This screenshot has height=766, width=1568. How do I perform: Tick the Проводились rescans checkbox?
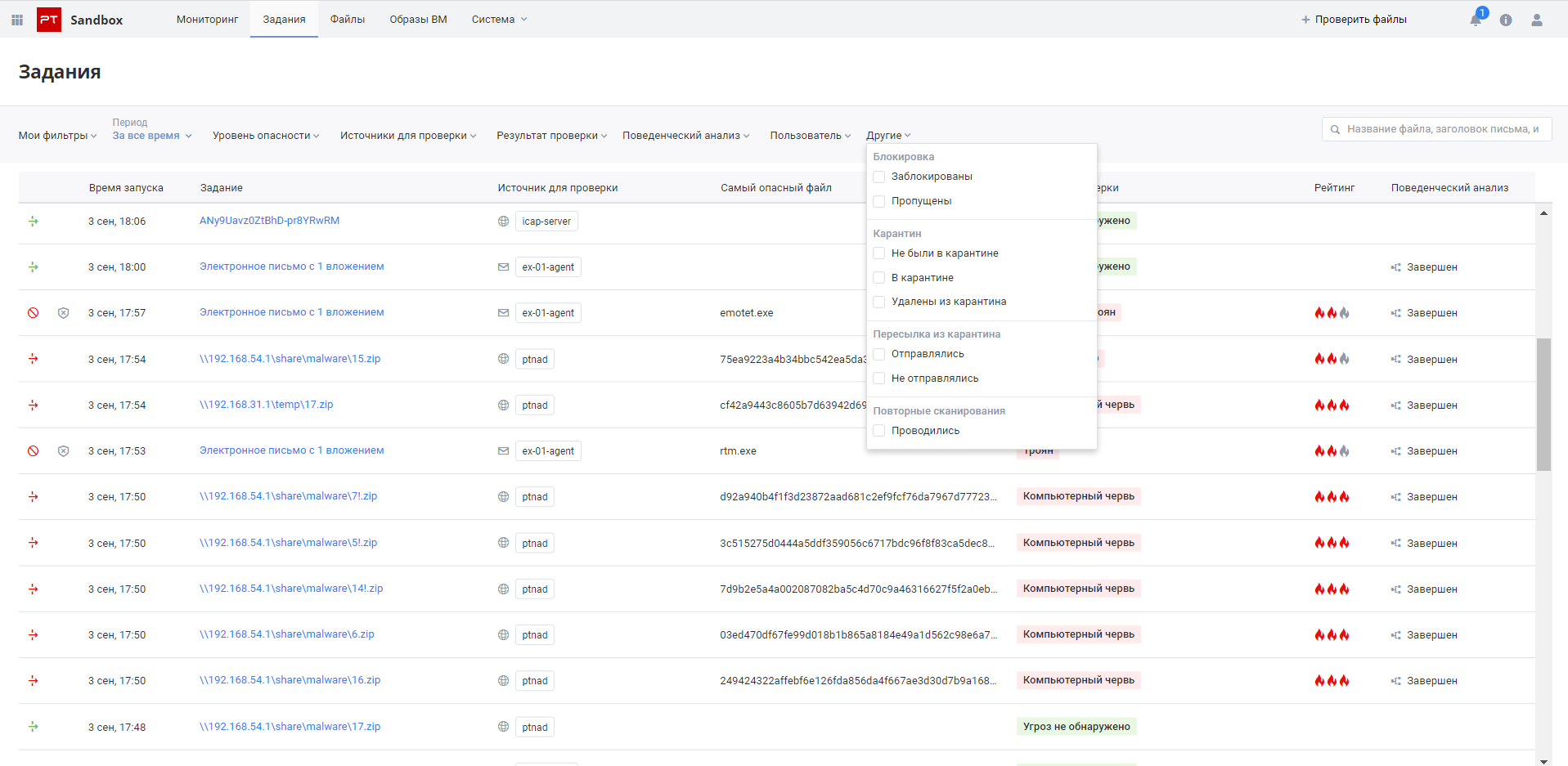point(879,431)
